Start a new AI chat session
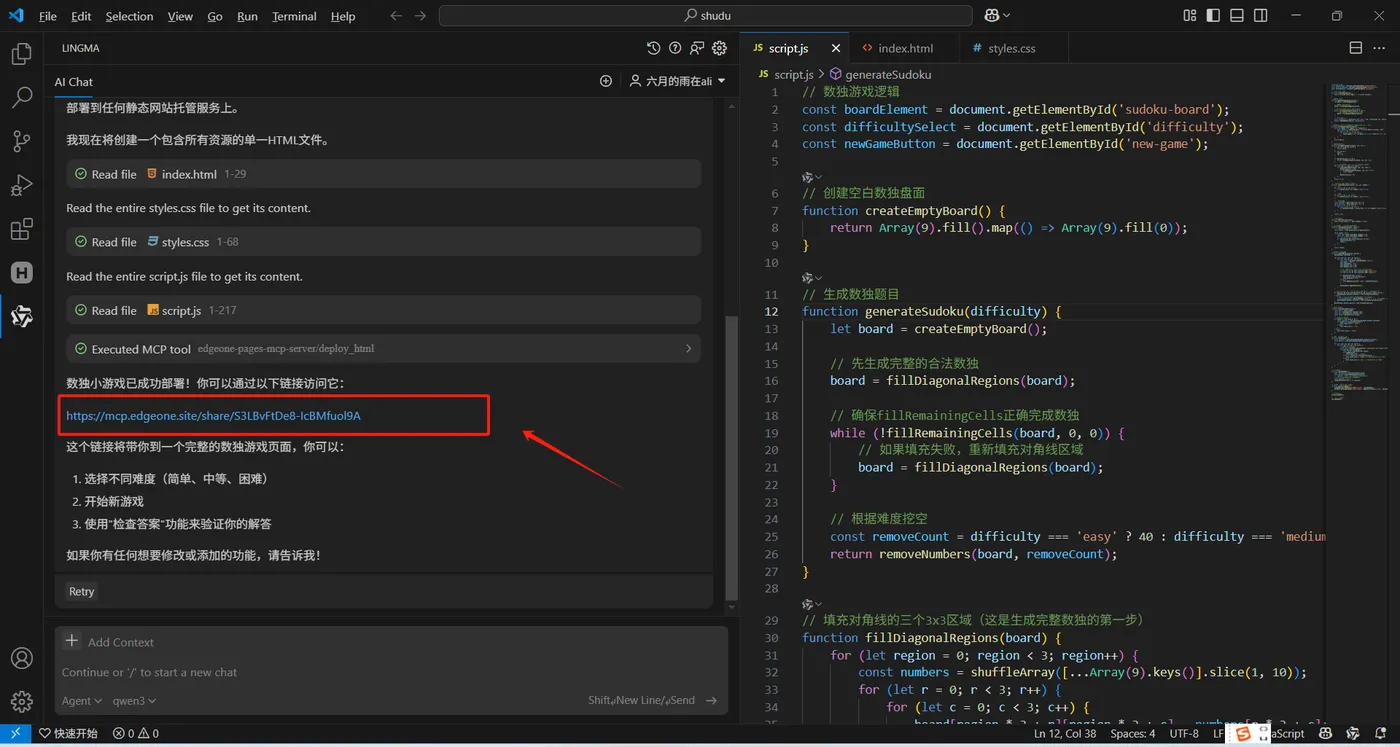 point(605,81)
